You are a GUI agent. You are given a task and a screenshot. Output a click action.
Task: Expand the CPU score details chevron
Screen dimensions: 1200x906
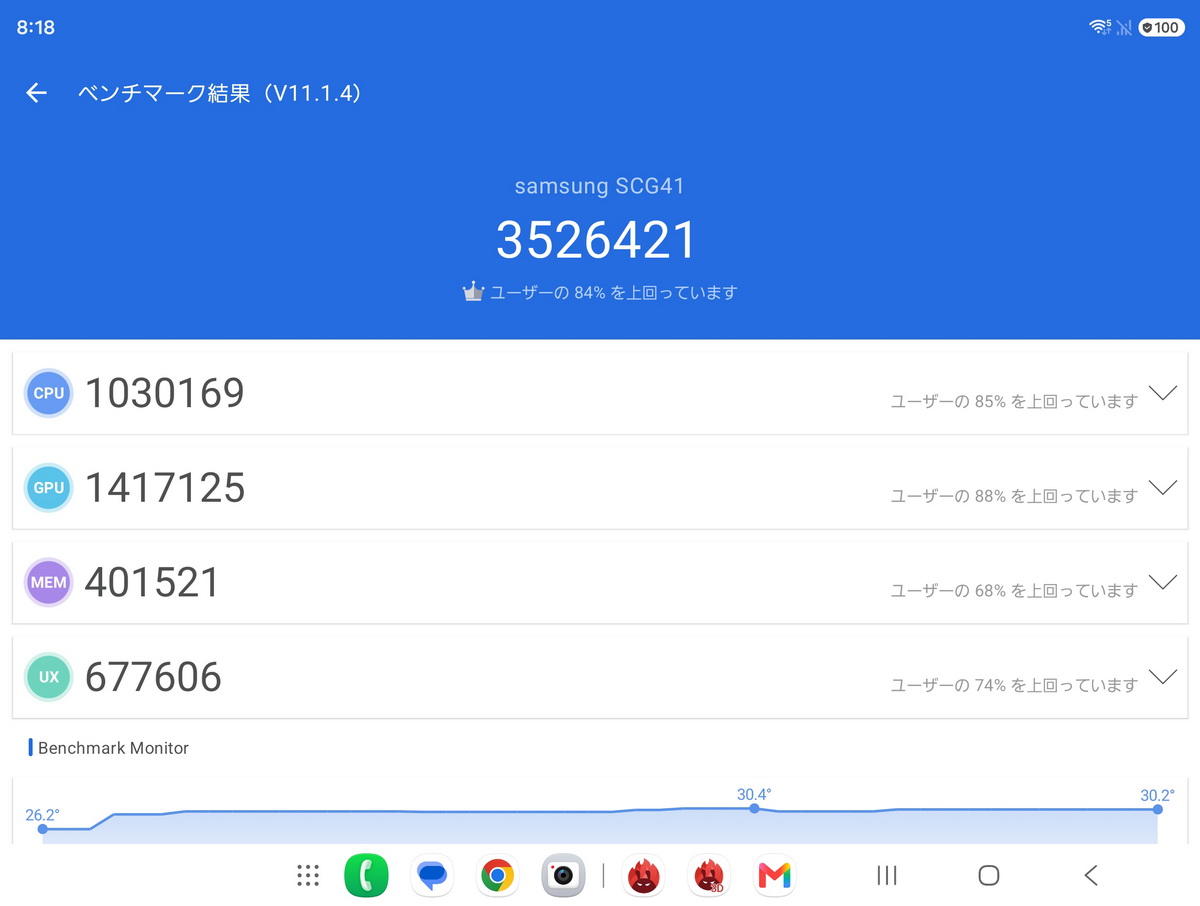pos(1162,393)
